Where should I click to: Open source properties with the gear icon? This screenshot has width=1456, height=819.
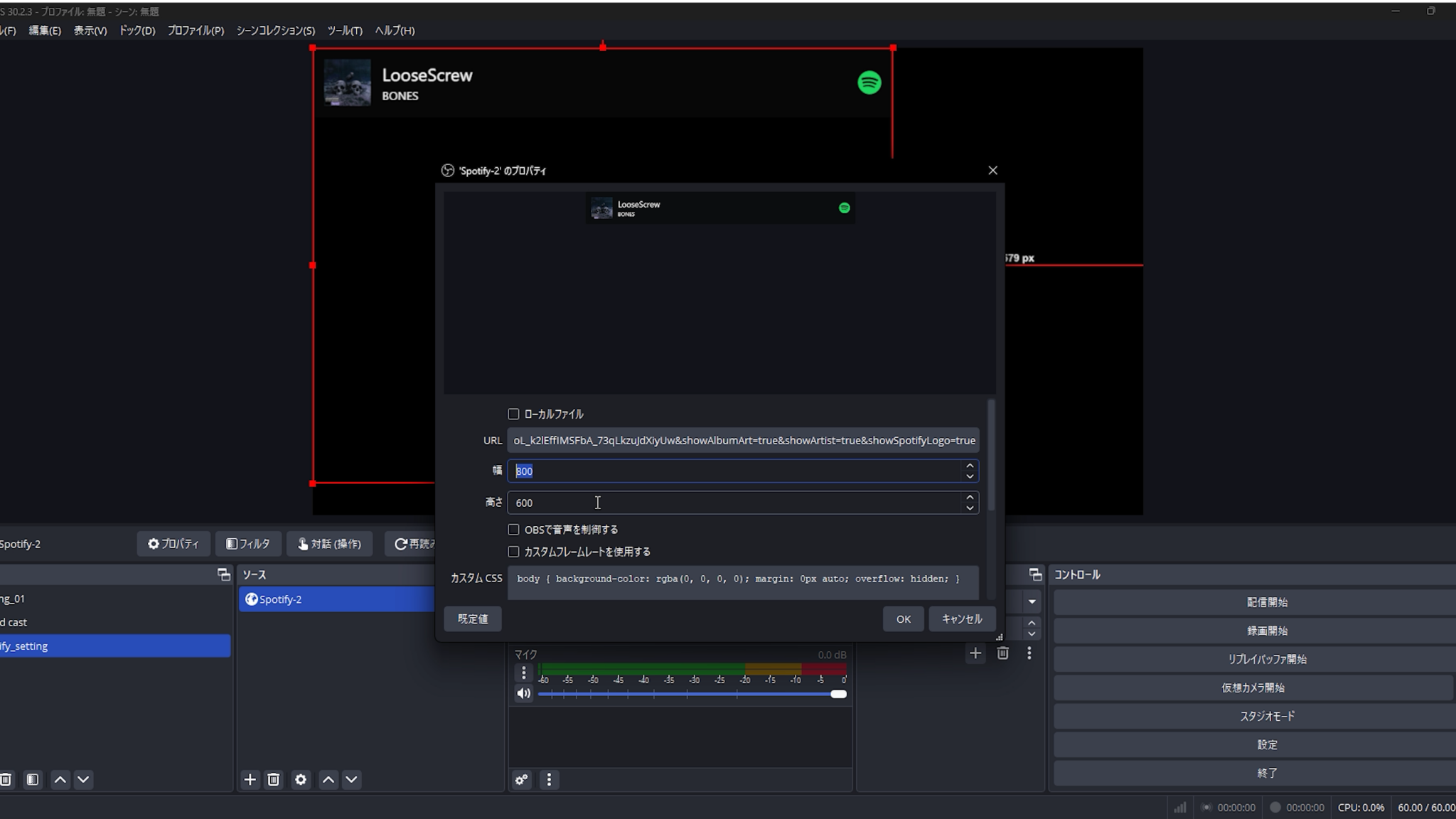(x=301, y=779)
